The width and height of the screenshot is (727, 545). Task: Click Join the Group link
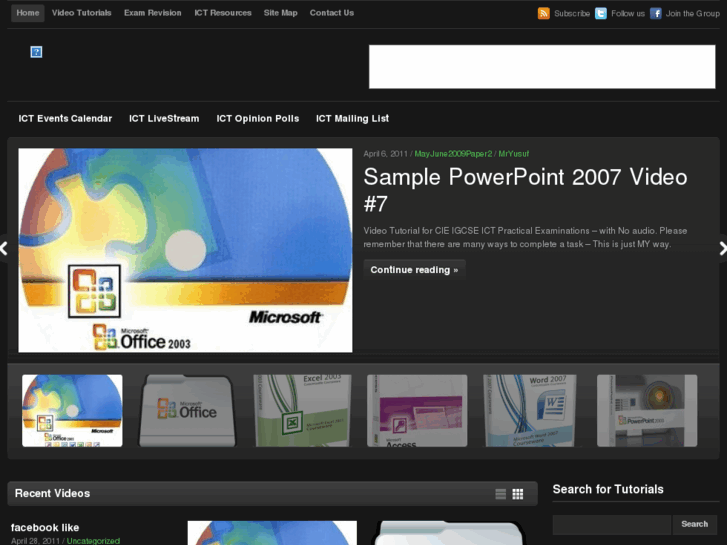693,13
